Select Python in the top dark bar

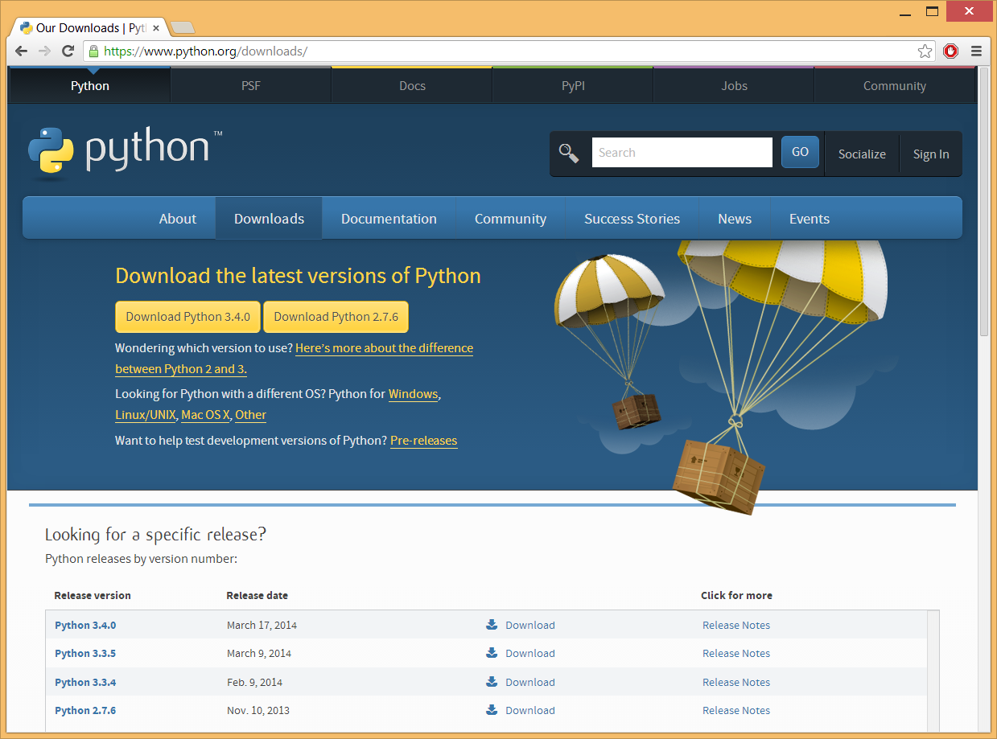click(x=90, y=86)
